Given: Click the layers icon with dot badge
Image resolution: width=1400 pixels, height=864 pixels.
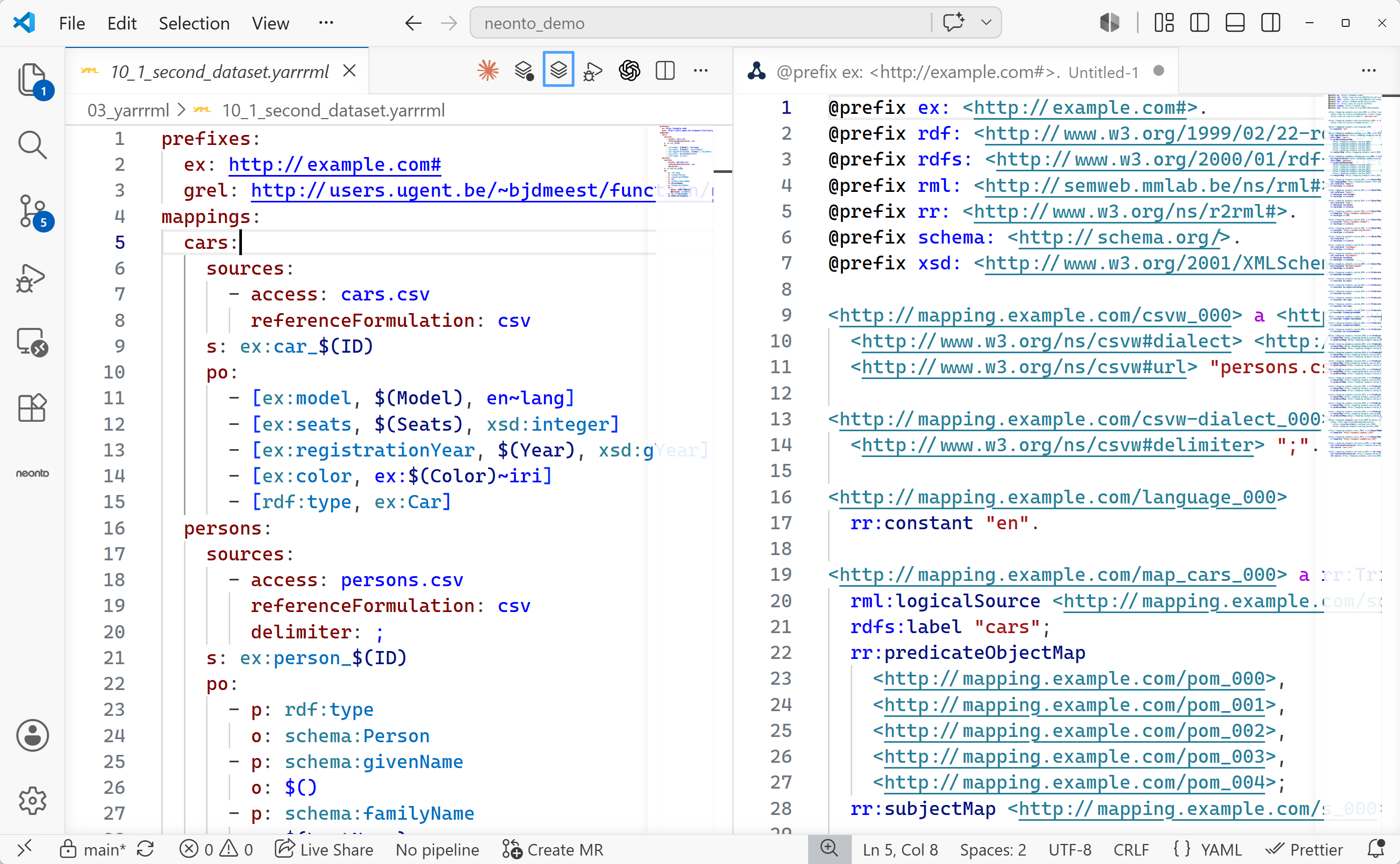Looking at the screenshot, I should [523, 71].
